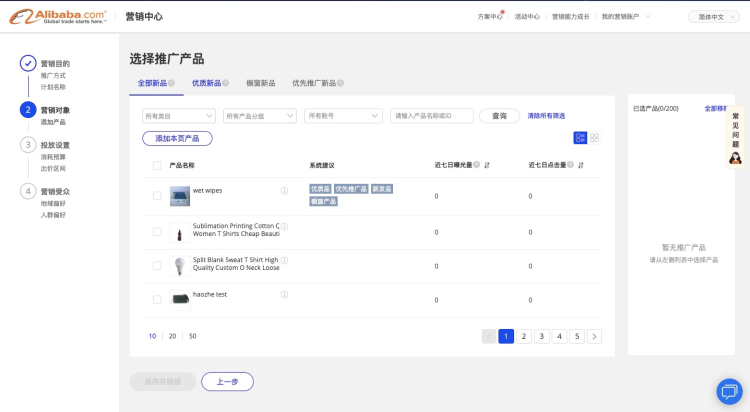Select all products via header checkbox

pyautogui.click(x=157, y=165)
